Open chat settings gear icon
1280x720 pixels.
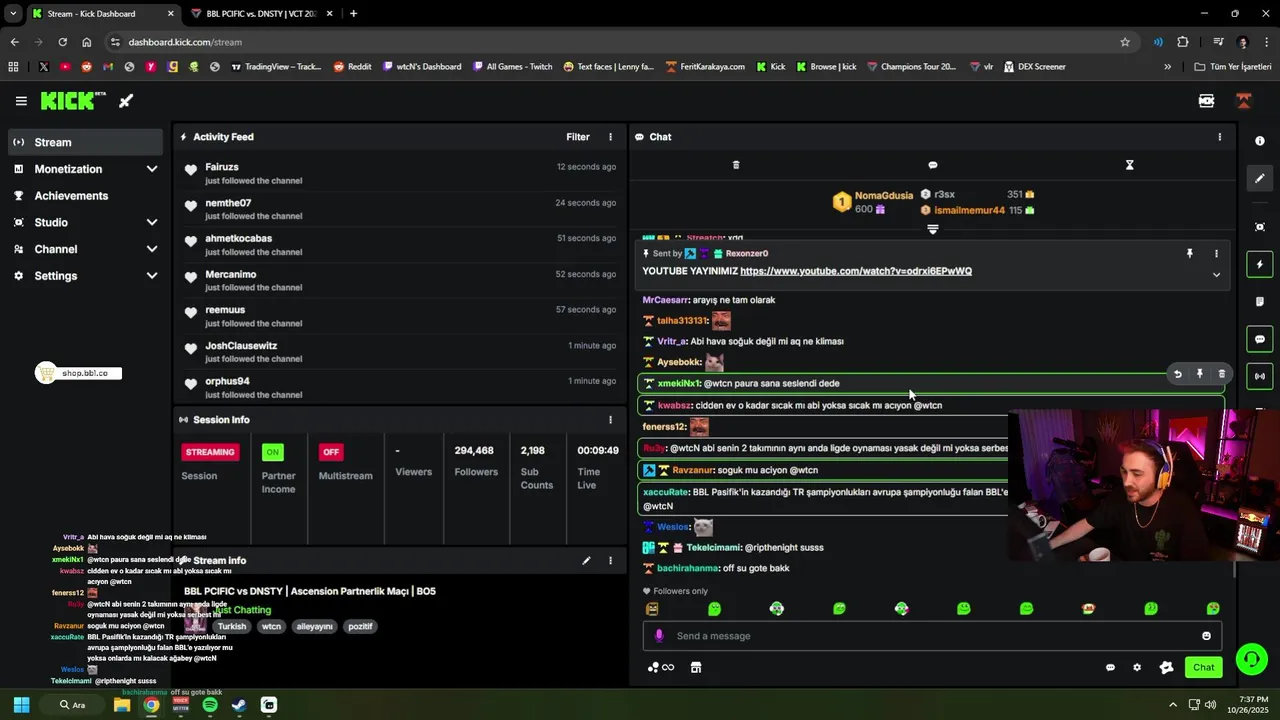point(1137,668)
